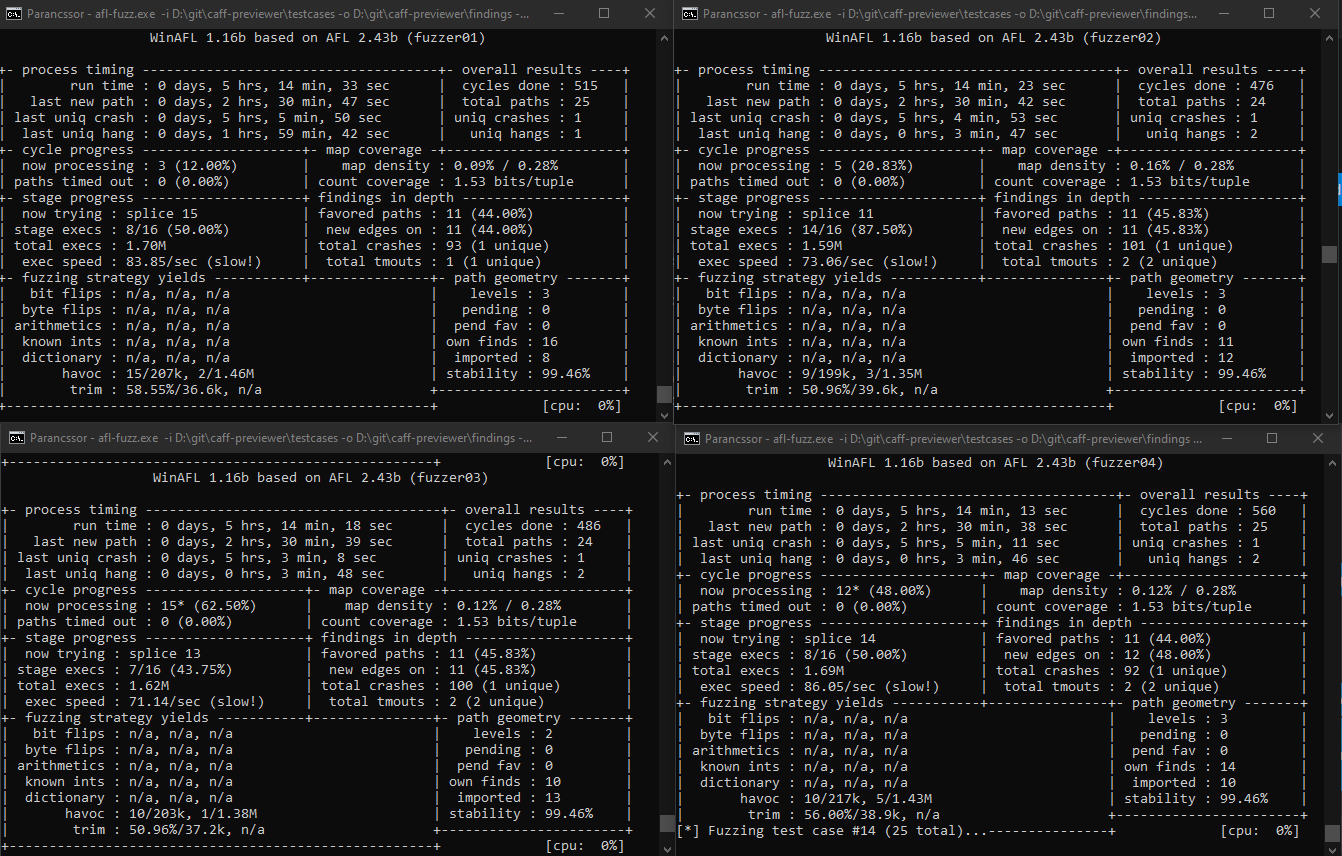Maximize the fuzzer04 console window

[1272, 438]
